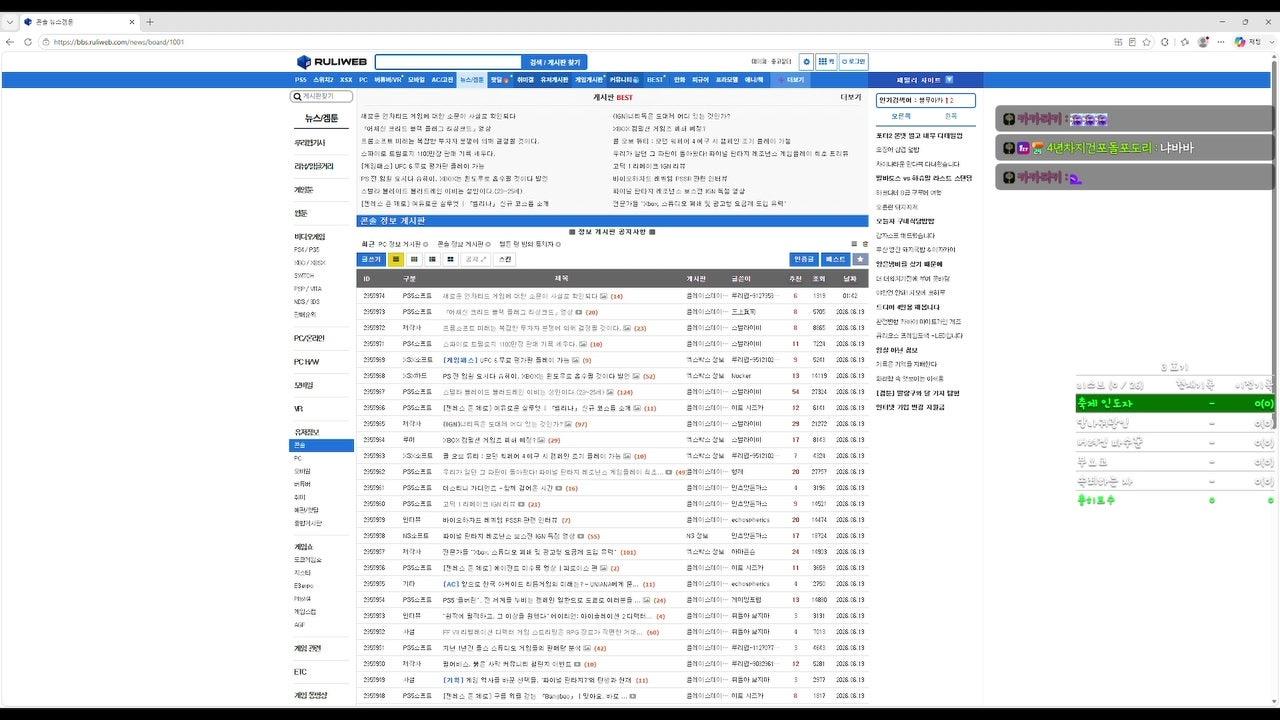Go back with browser back arrow
The height and width of the screenshot is (720, 1280).
pos(11,42)
